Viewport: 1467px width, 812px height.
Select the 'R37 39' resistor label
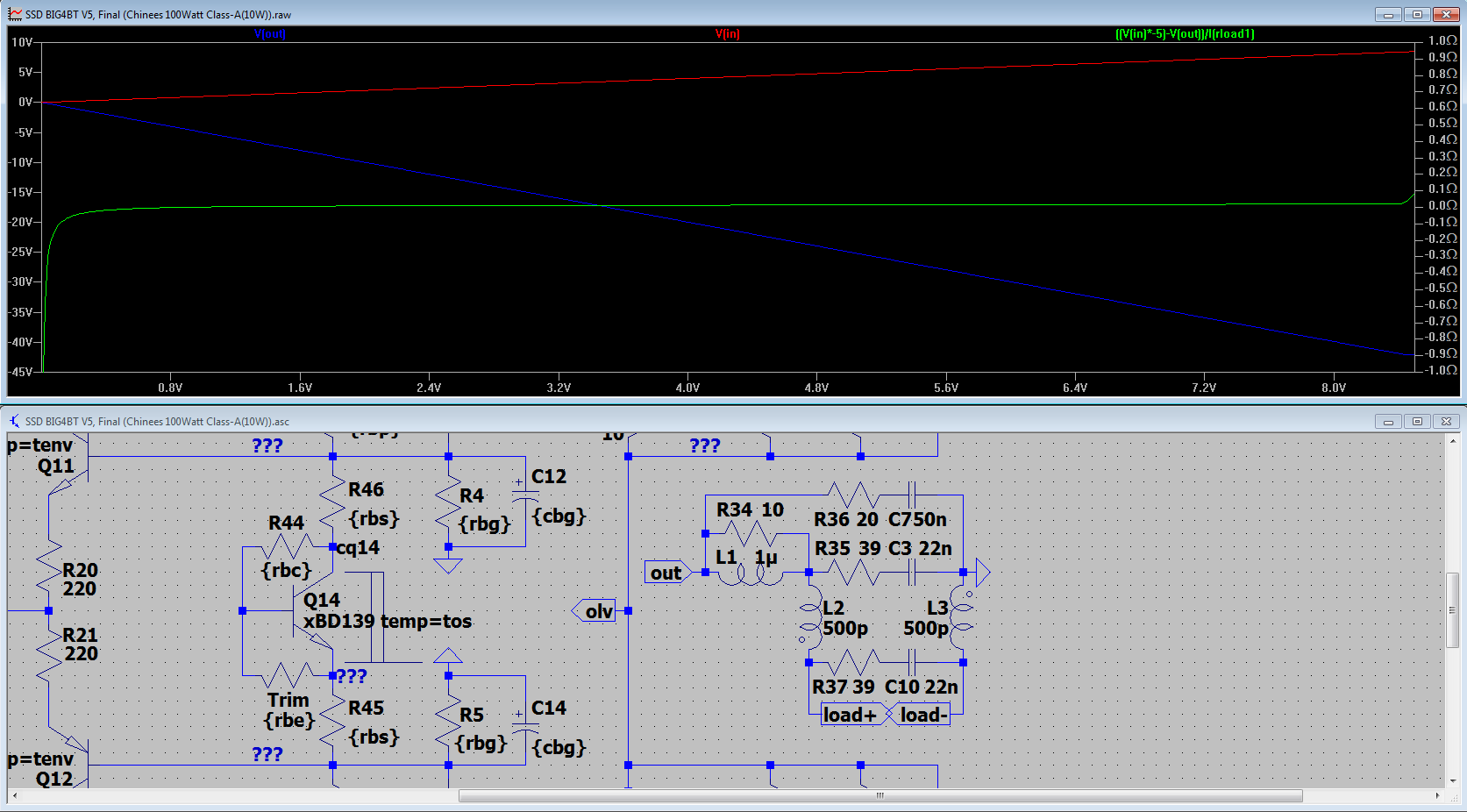click(x=844, y=687)
